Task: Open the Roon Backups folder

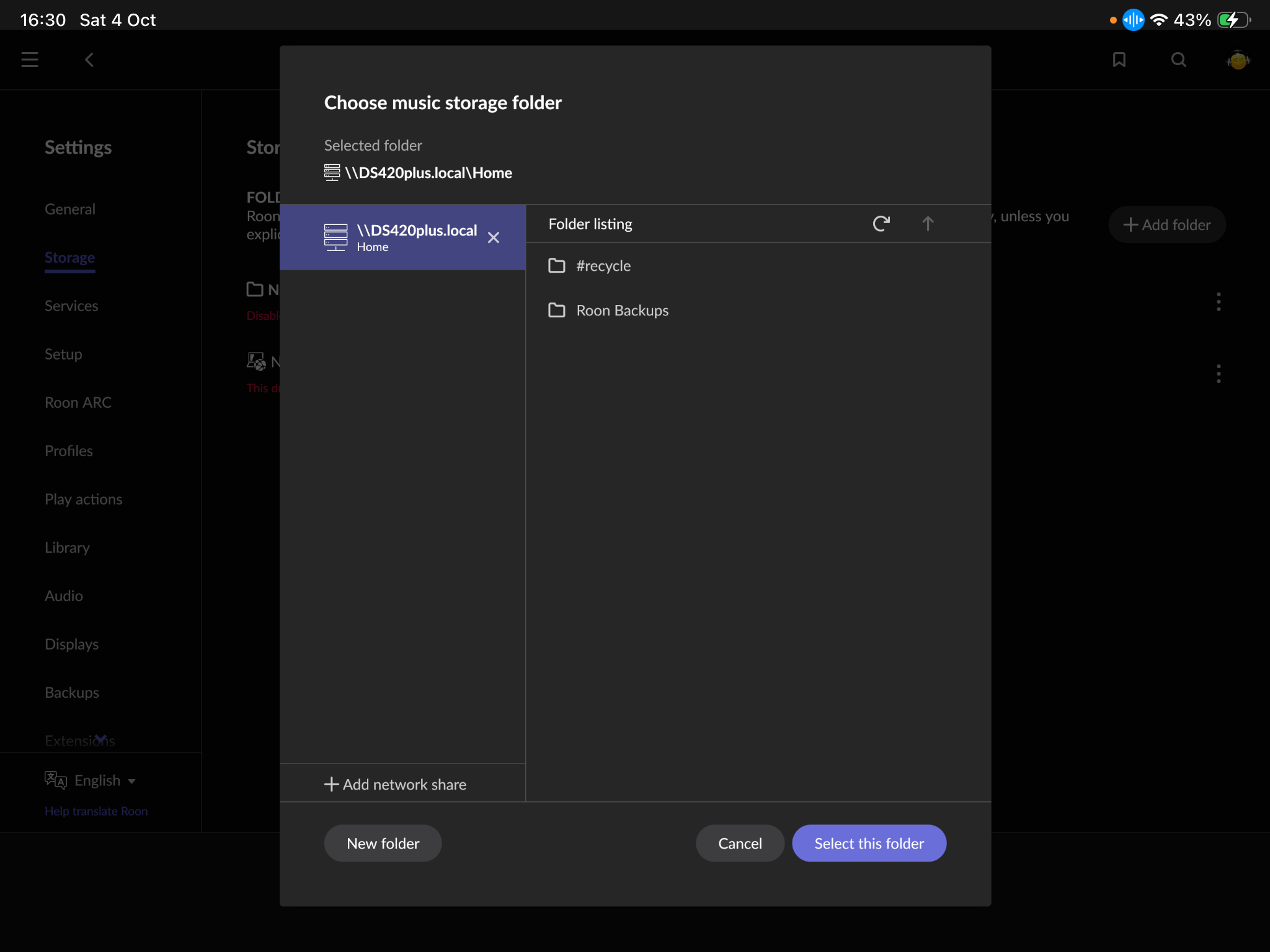Action: pyautogui.click(x=622, y=311)
